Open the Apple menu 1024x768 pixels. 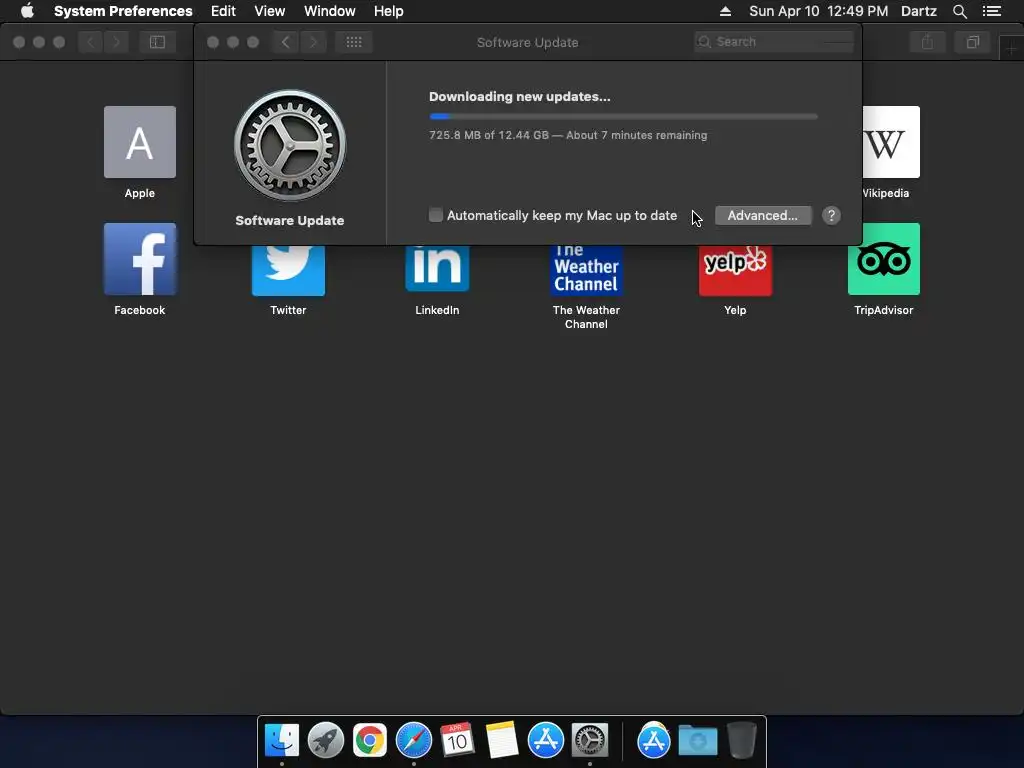click(x=27, y=11)
